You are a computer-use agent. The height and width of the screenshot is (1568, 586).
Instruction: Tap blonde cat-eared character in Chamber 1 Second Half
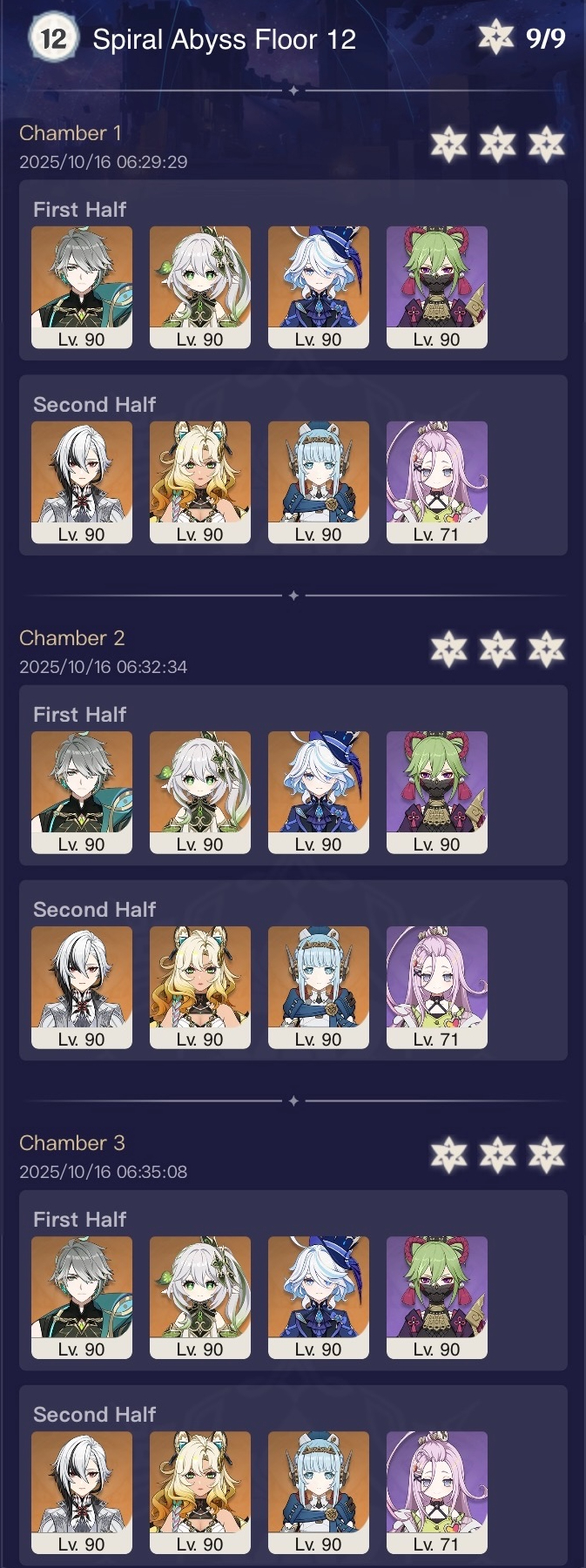click(200, 482)
